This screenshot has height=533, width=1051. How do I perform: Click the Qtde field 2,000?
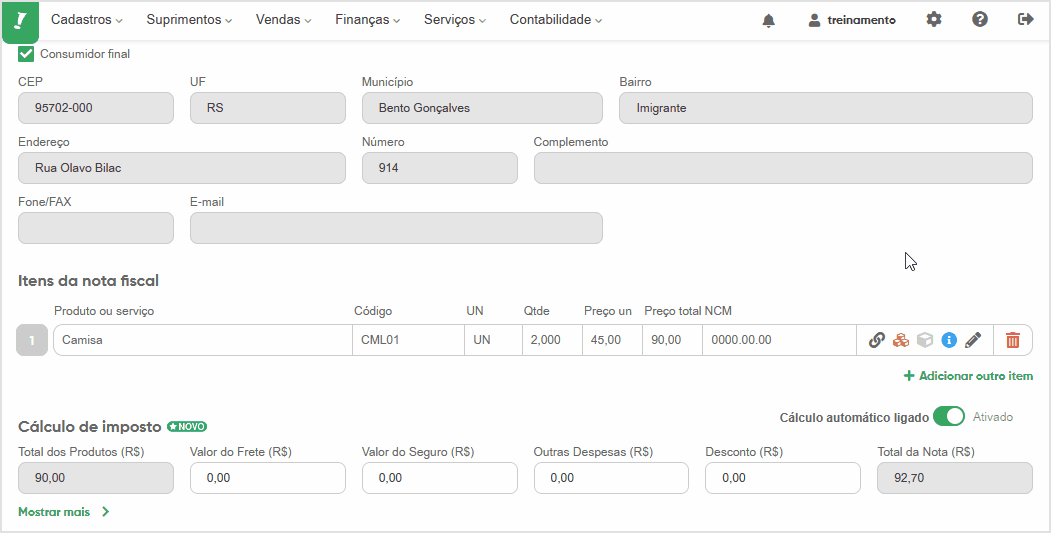[552, 340]
